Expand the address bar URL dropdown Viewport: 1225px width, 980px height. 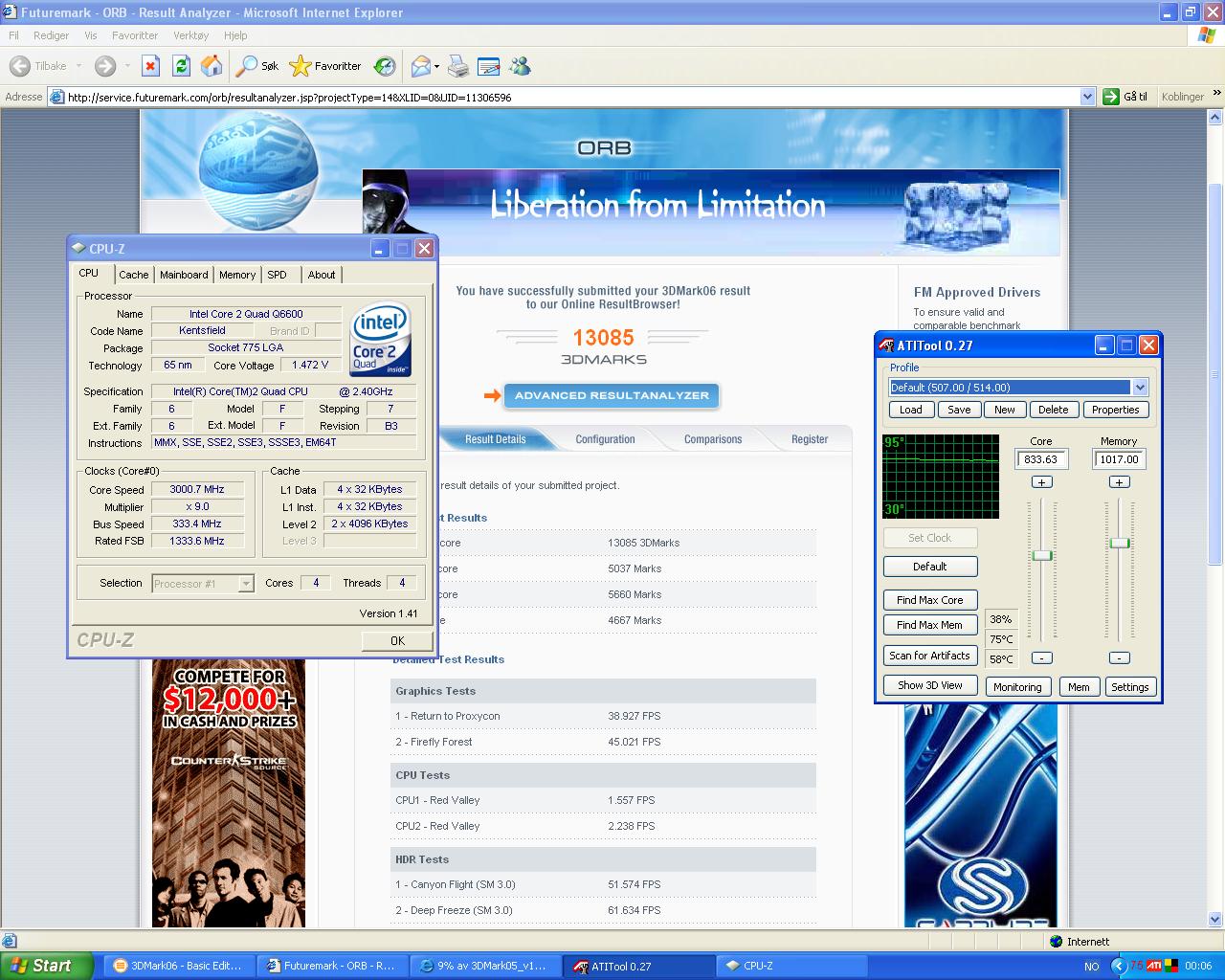coord(1087,97)
